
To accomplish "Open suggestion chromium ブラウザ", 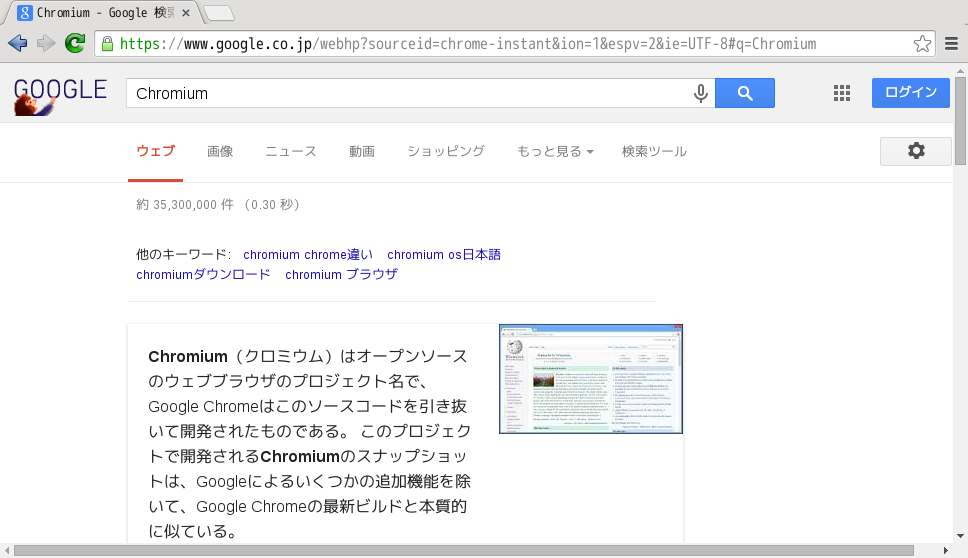I will pyautogui.click(x=341, y=274).
